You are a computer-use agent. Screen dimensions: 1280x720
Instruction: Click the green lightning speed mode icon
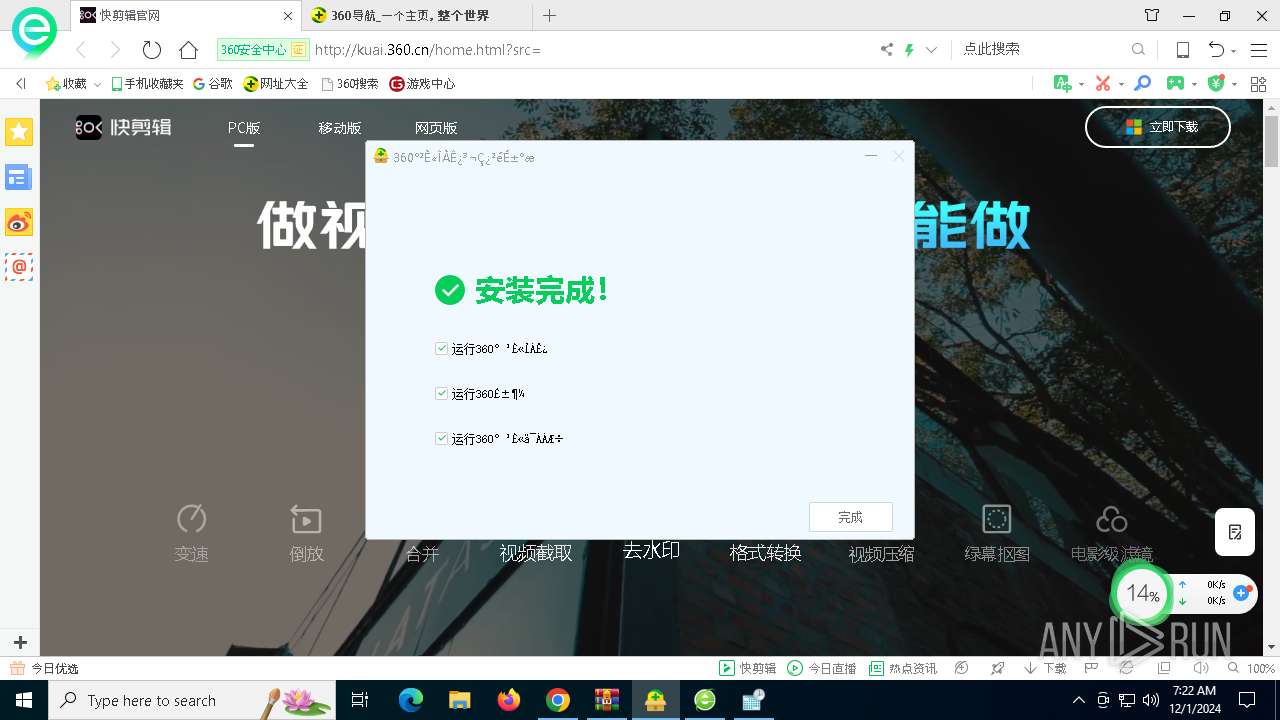(x=909, y=49)
